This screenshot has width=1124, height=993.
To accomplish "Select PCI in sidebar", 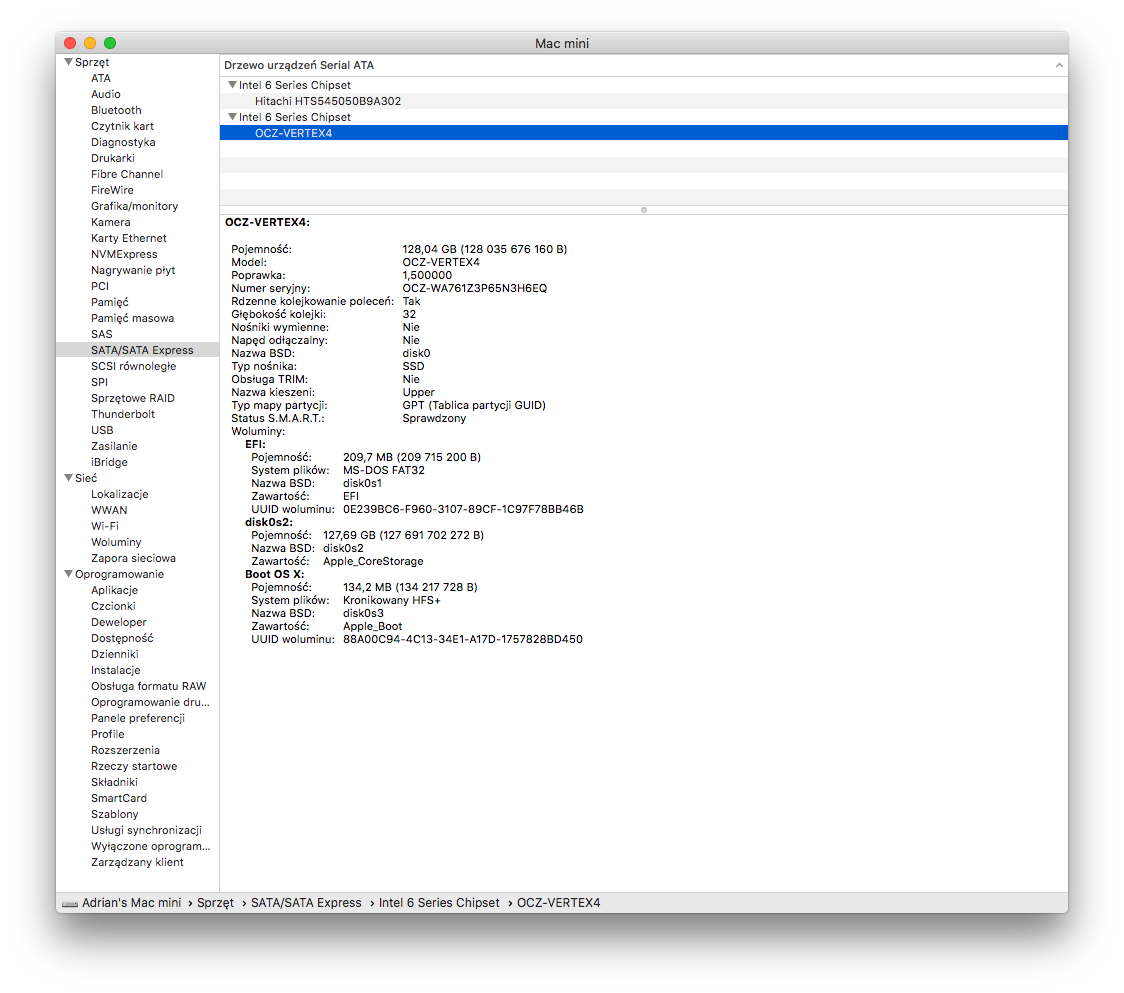I will coord(100,286).
